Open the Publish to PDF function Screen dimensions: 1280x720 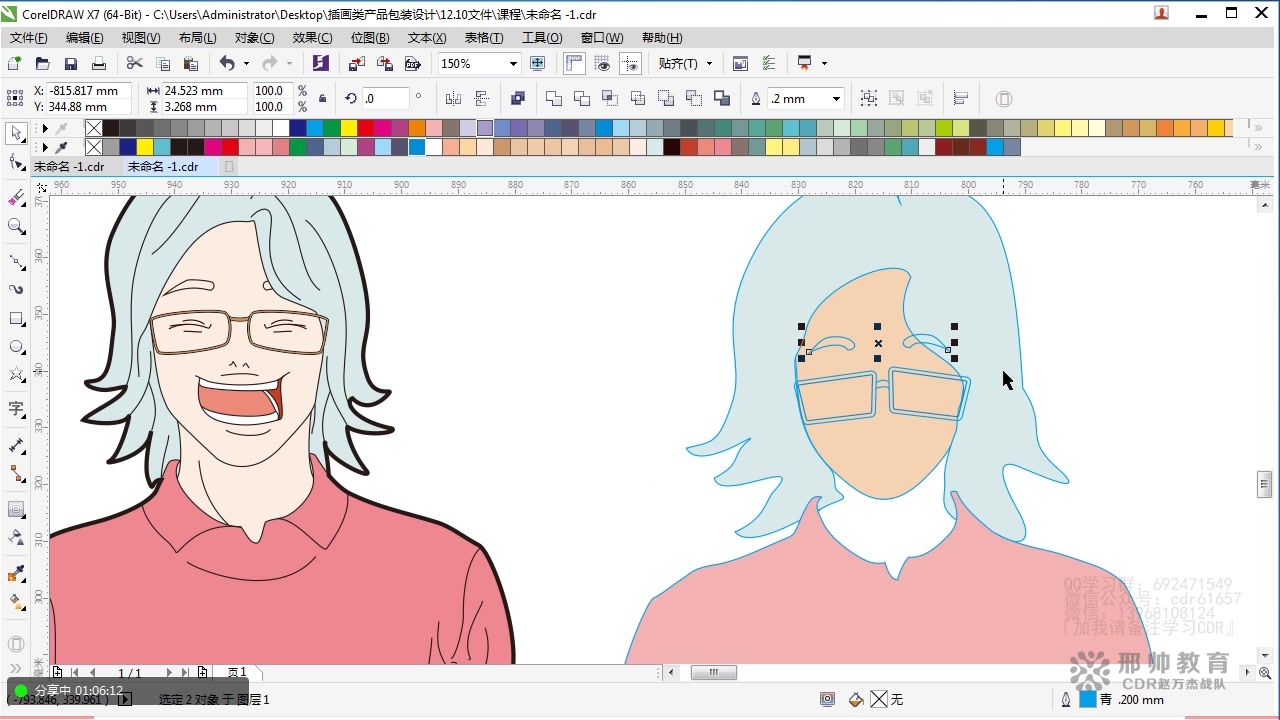click(413, 63)
